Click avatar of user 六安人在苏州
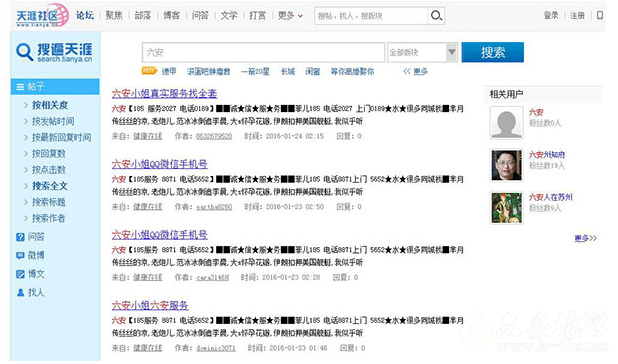Image resolution: width=618 pixels, height=364 pixels. [x=506, y=208]
